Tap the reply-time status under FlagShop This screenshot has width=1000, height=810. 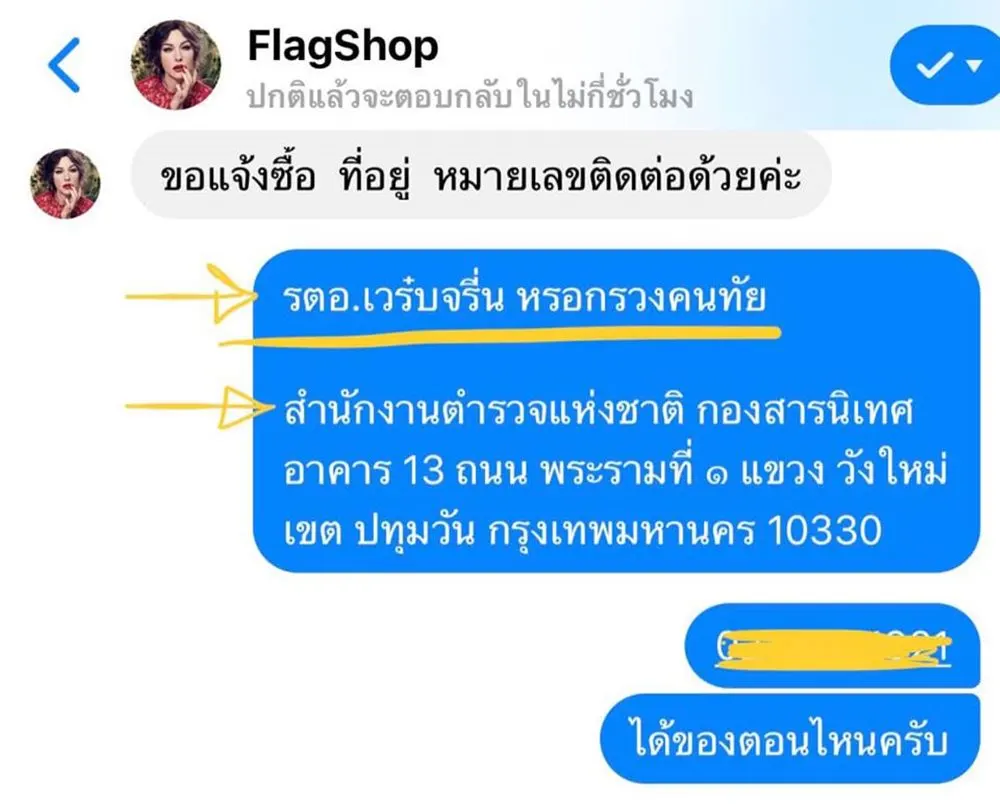(469, 97)
